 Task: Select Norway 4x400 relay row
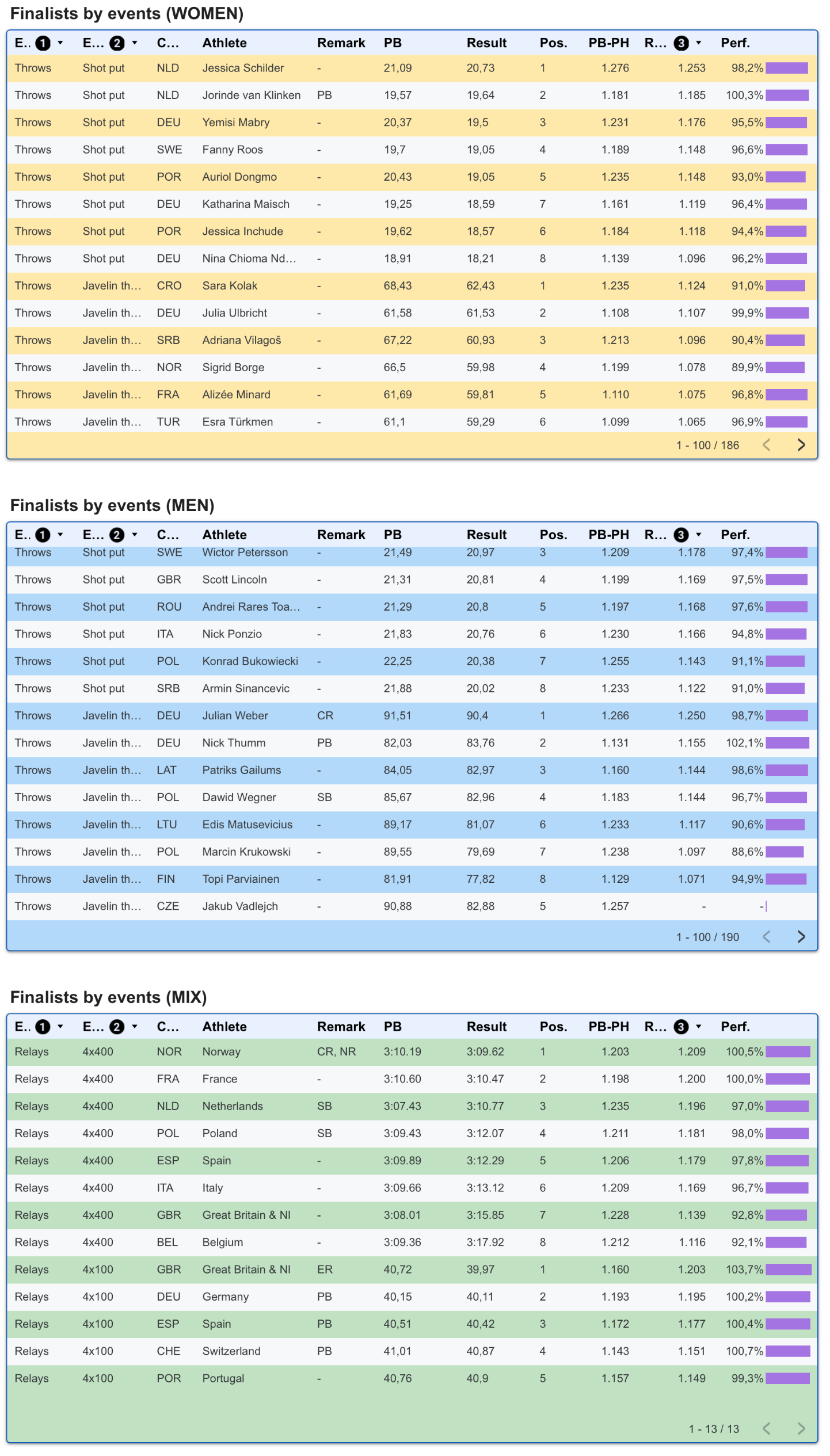[412, 1052]
